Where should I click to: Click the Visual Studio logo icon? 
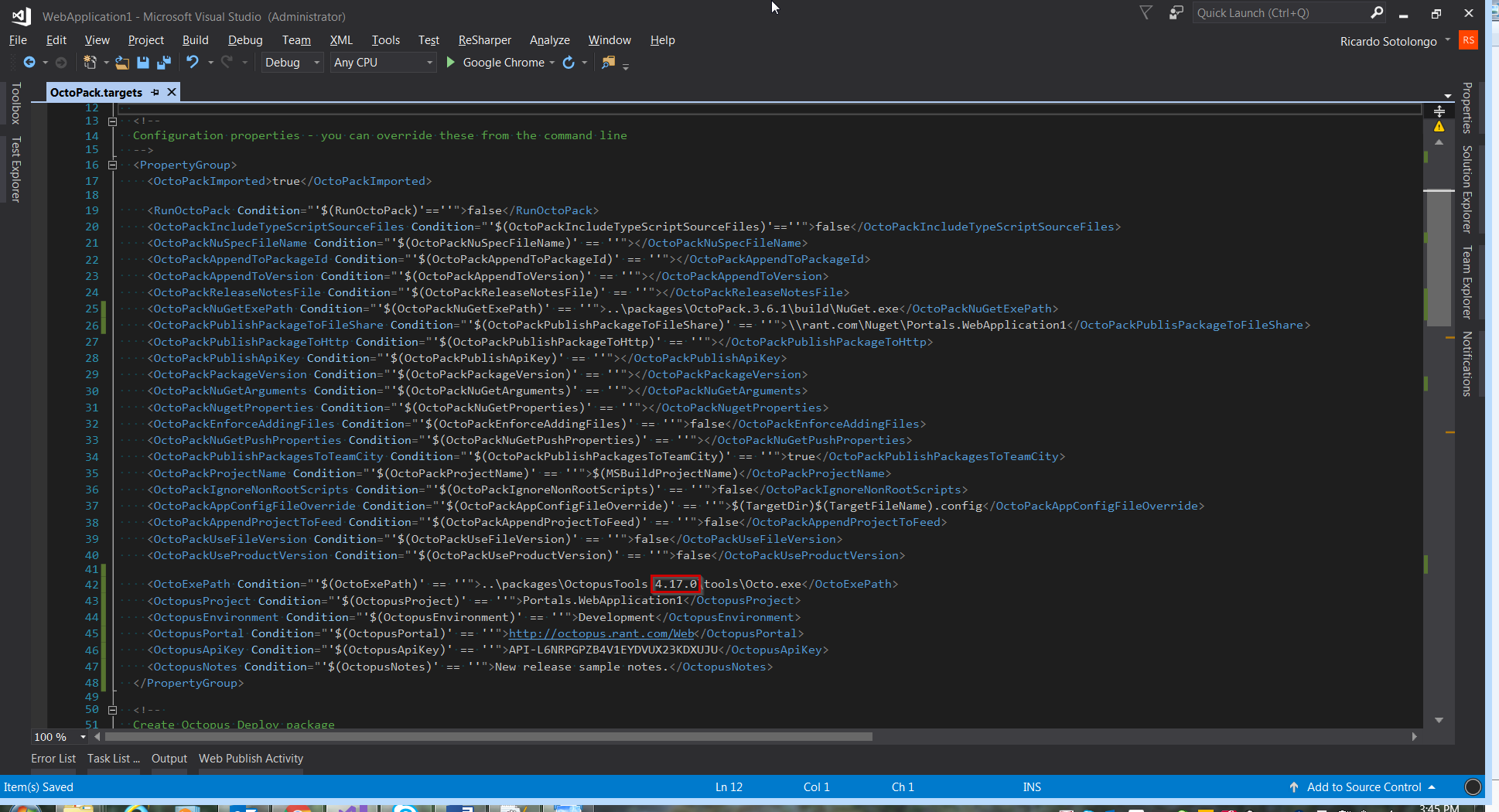[21, 15]
